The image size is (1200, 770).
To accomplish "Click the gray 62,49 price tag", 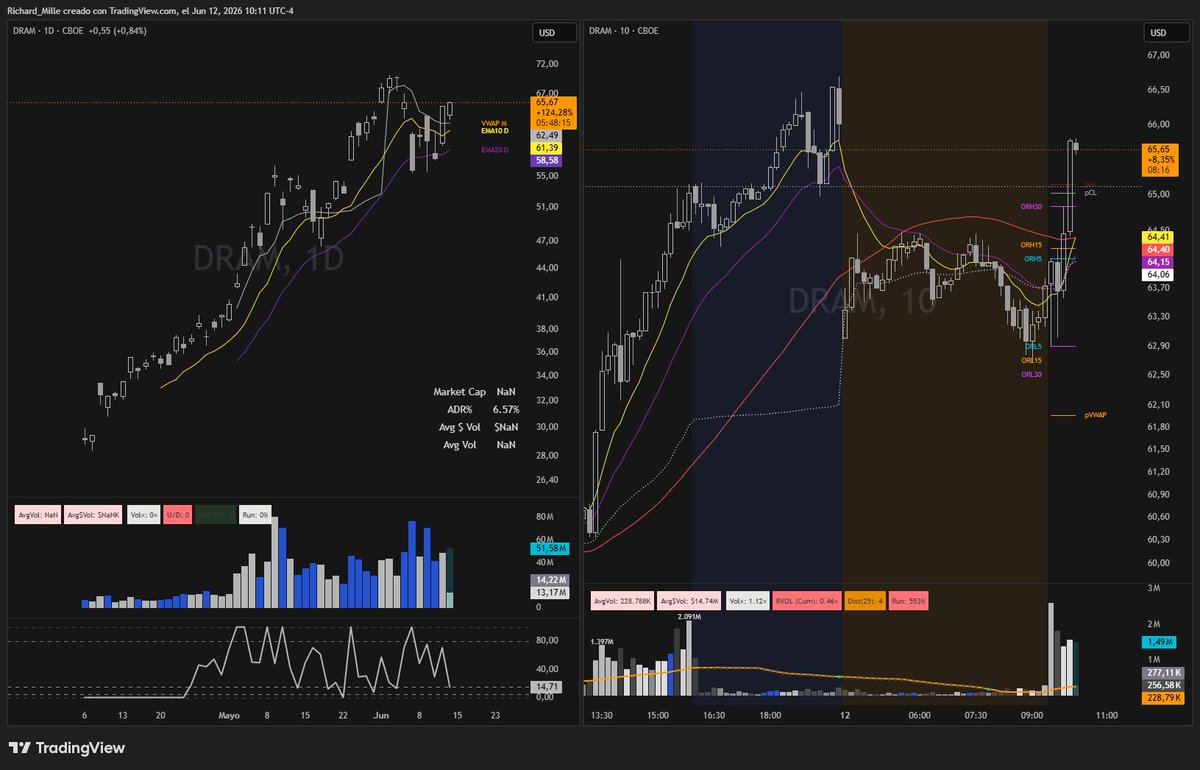I will pyautogui.click(x=548, y=135).
